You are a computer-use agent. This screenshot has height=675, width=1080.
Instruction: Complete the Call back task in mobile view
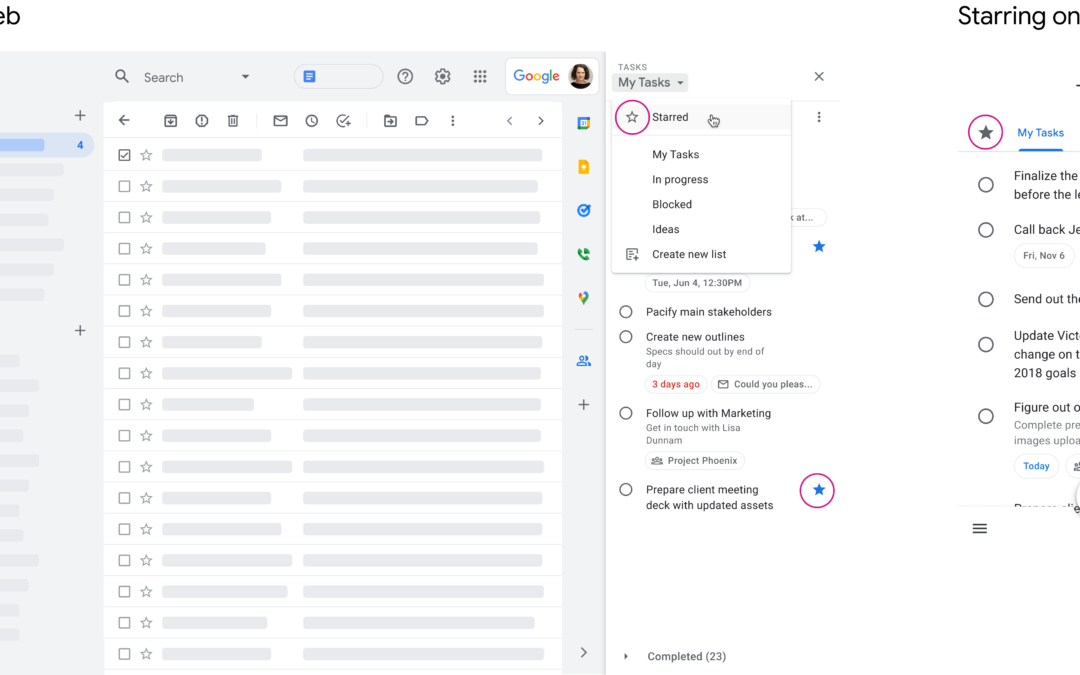[x=986, y=230]
